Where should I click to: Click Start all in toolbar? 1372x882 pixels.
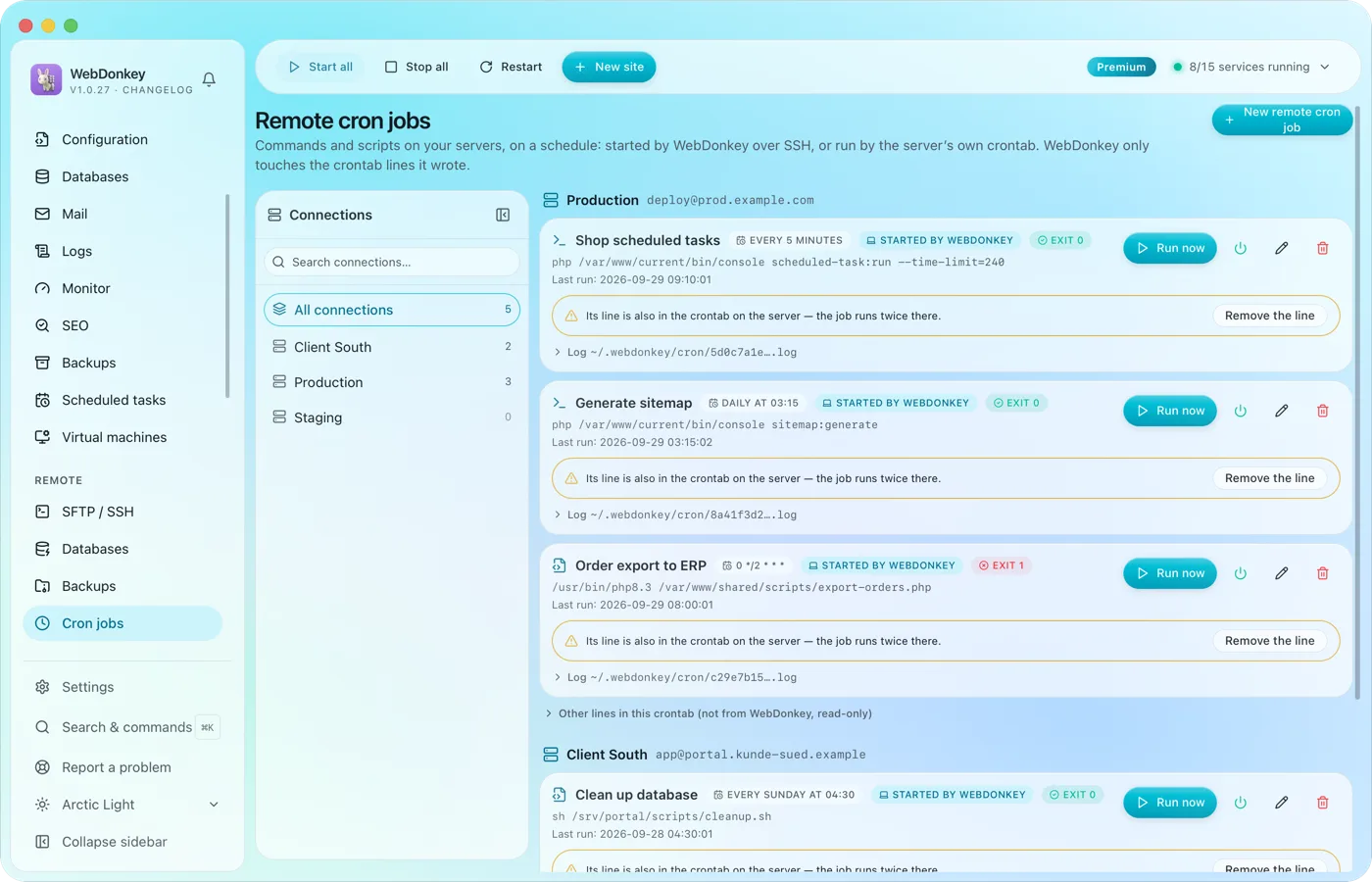click(x=320, y=67)
